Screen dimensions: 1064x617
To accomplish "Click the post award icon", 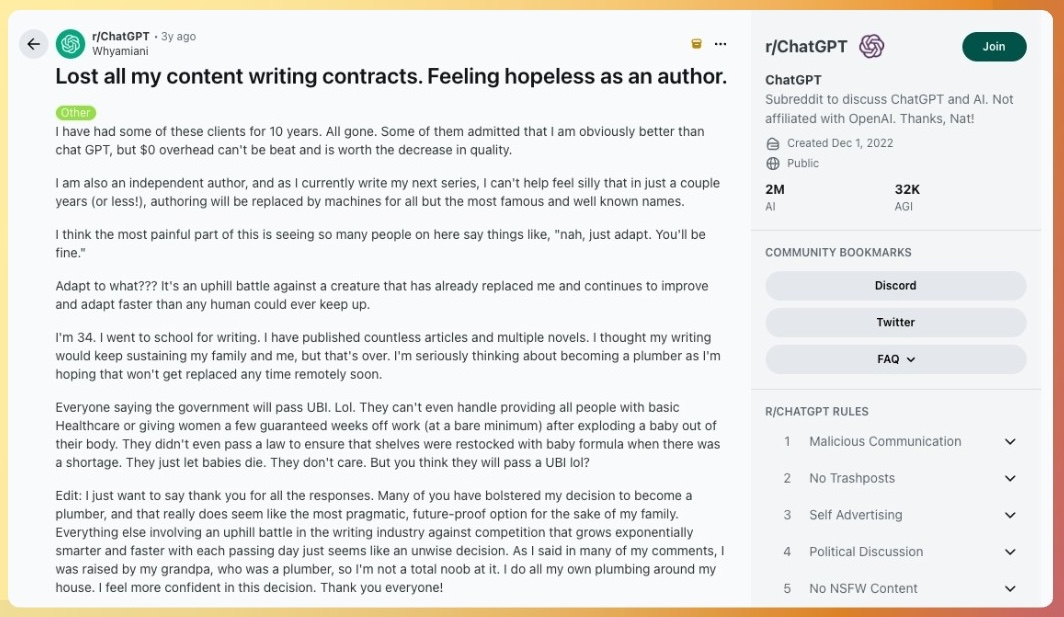I will pos(696,44).
